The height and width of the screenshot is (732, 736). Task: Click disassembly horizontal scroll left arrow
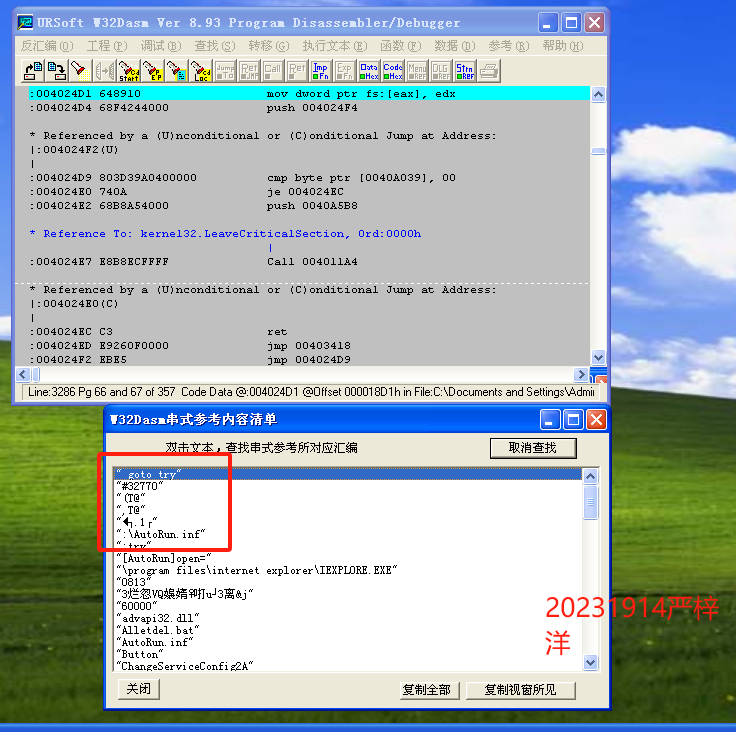(23, 374)
